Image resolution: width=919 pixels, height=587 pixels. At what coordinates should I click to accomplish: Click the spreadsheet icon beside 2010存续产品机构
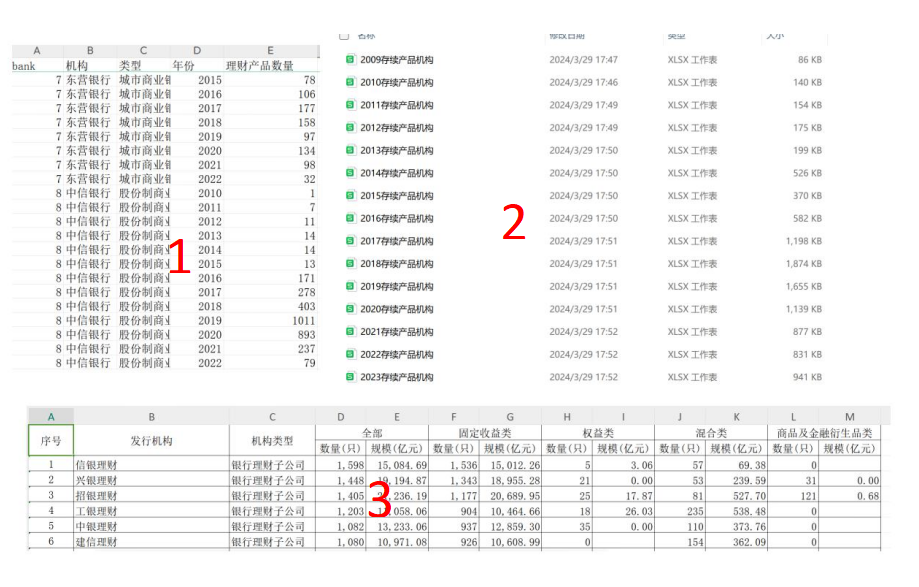(x=350, y=82)
